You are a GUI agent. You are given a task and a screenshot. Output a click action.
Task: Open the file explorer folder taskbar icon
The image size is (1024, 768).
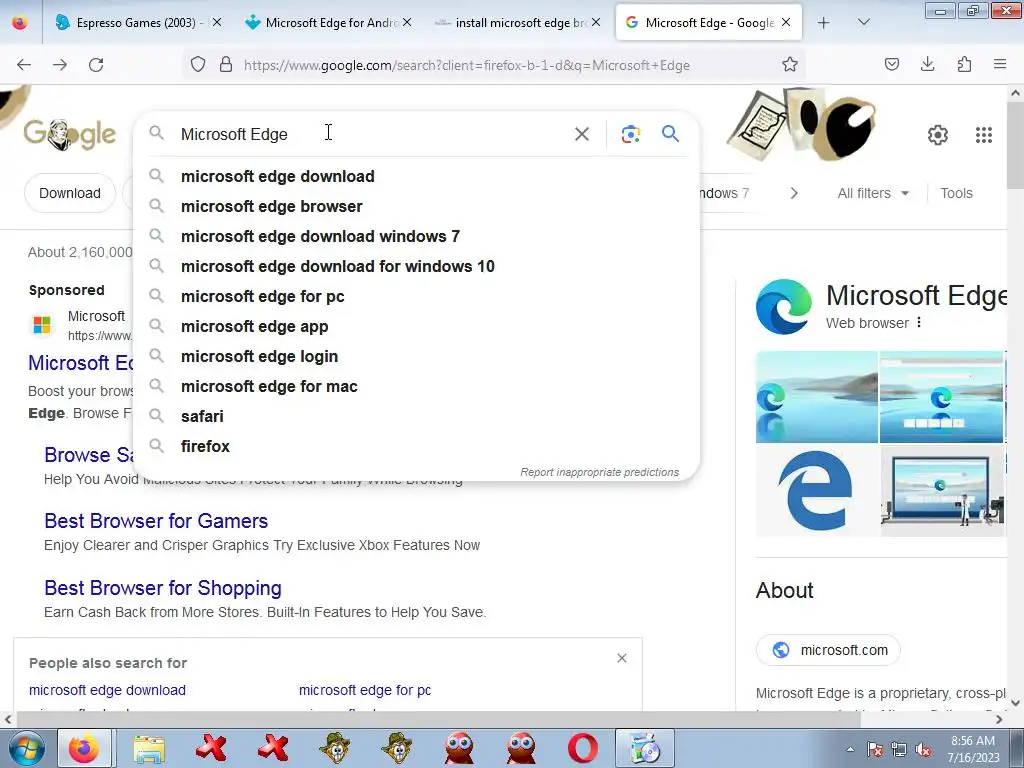(x=149, y=748)
